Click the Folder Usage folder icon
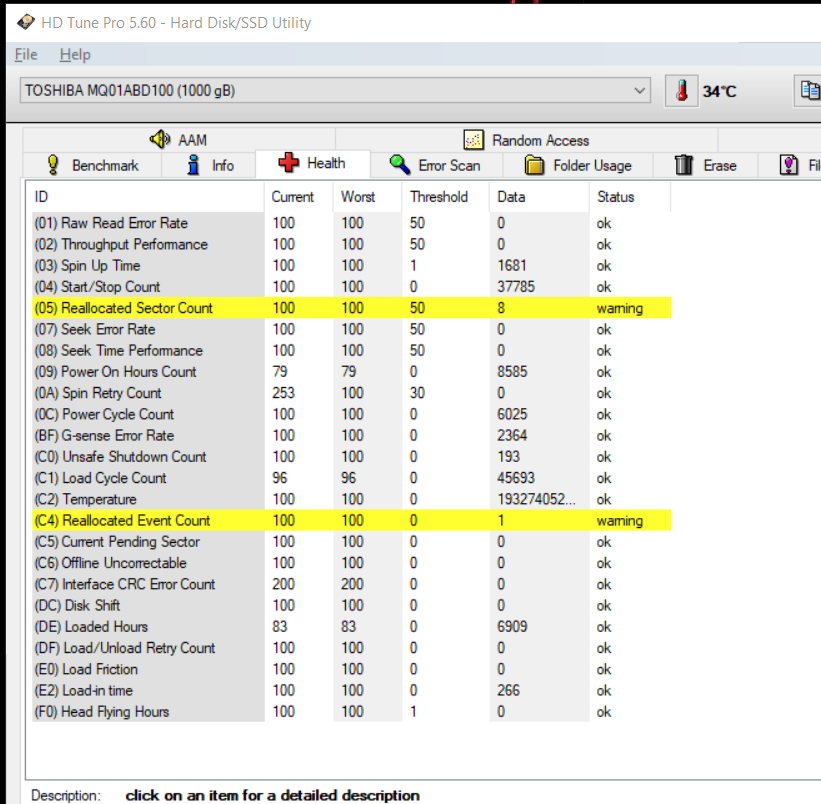The image size is (821, 804). coord(535,165)
